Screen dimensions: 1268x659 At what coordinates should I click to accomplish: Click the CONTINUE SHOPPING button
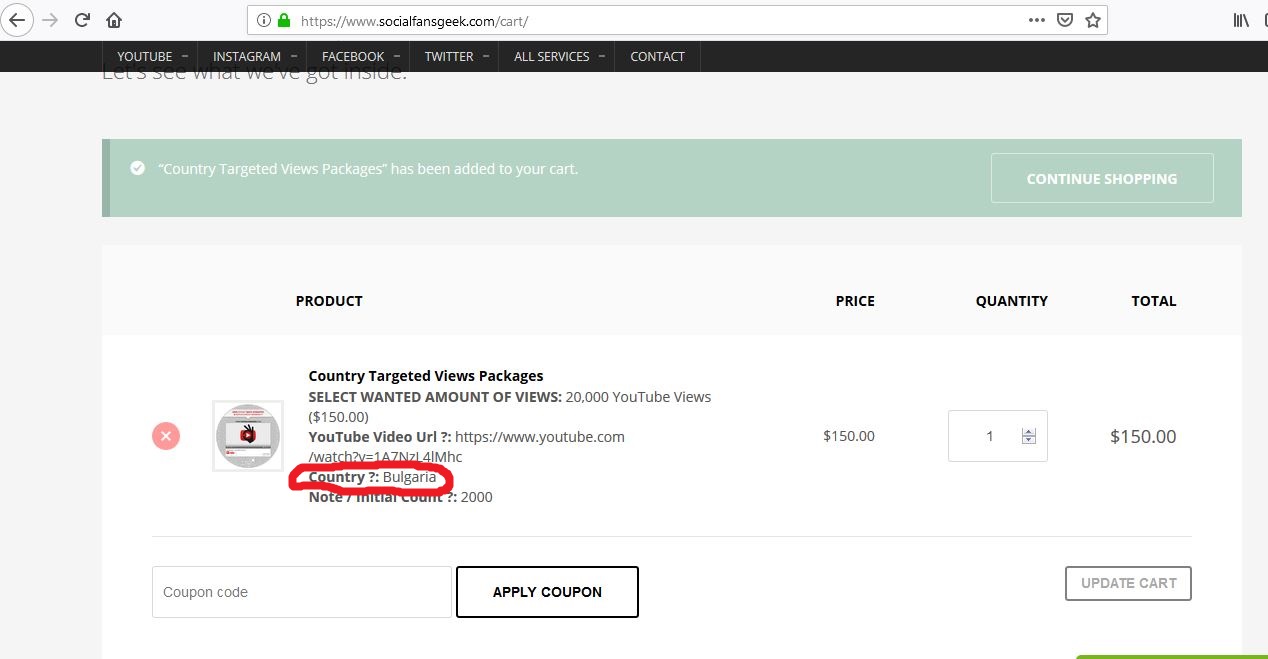click(1102, 178)
